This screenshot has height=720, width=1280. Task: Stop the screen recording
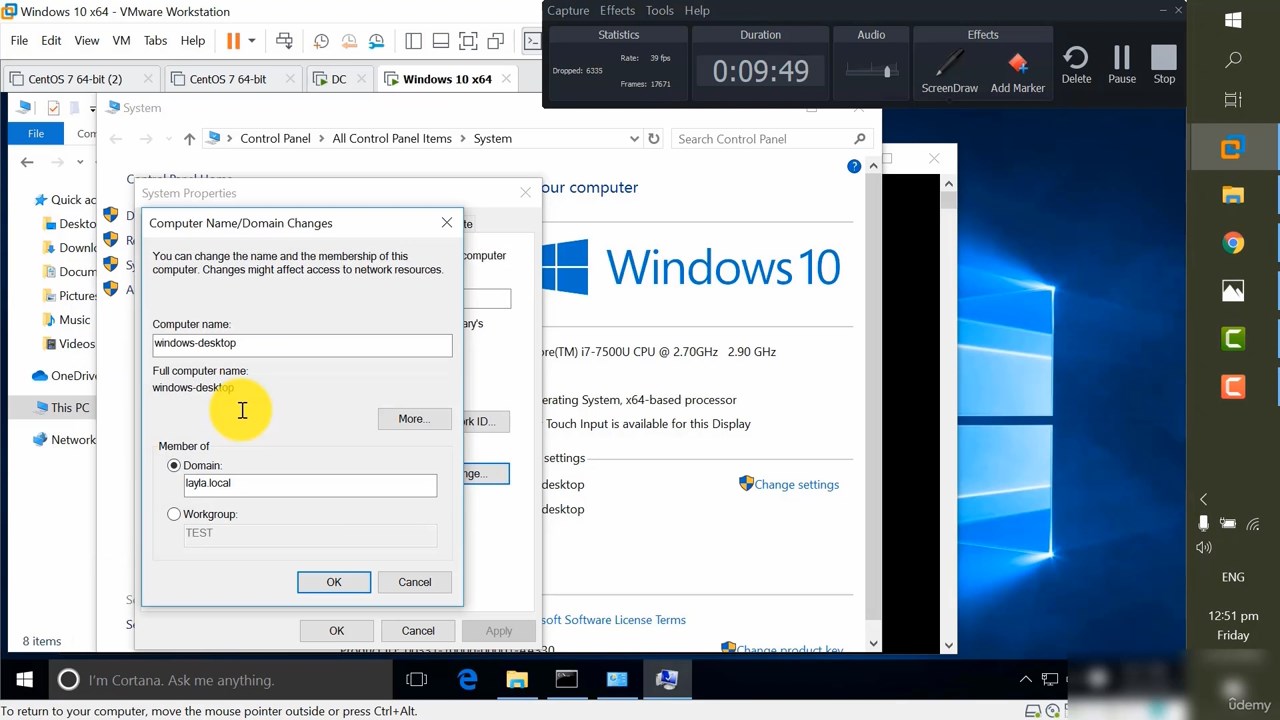coord(1164,66)
